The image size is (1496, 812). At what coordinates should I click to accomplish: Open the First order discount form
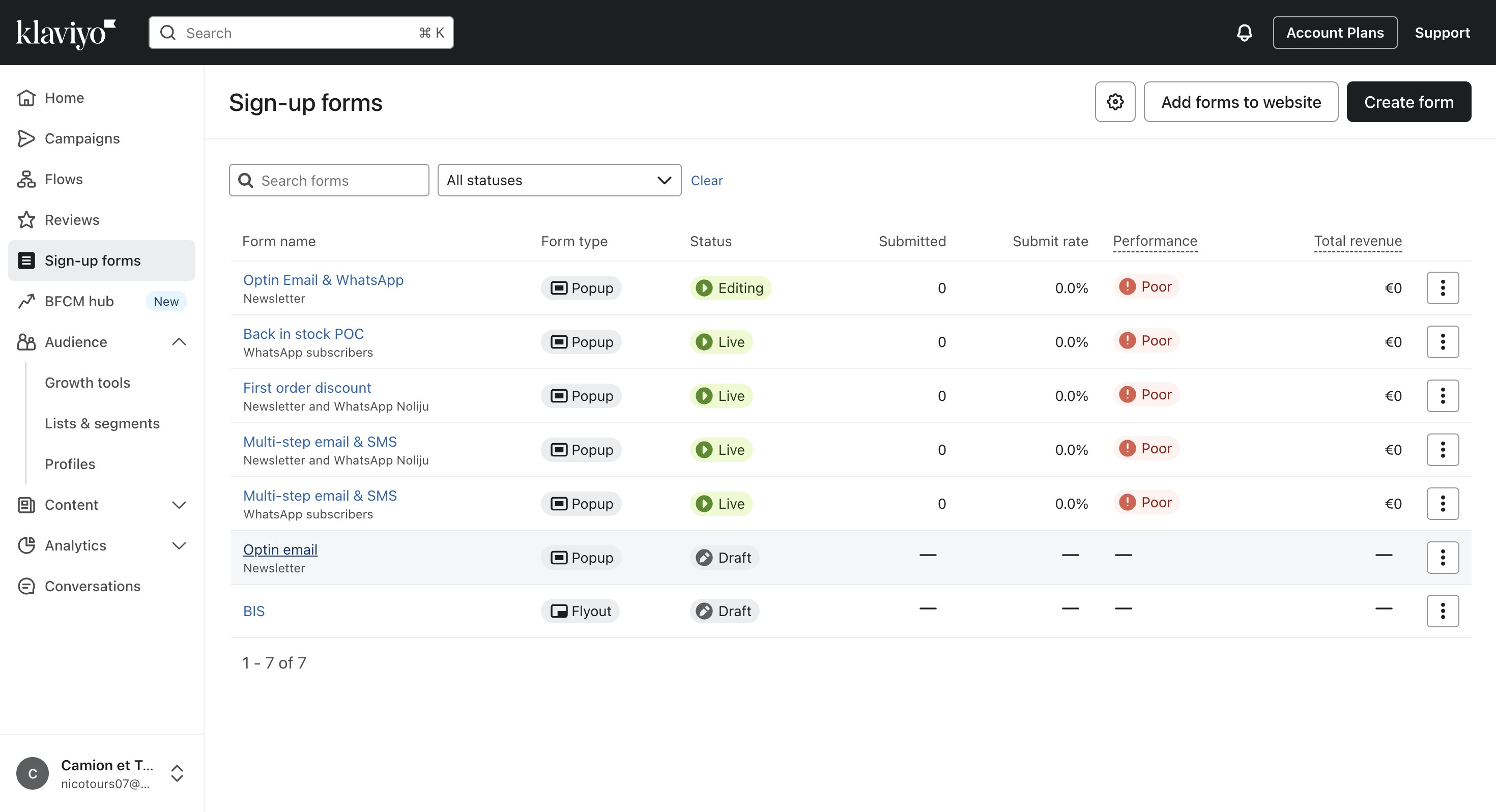[307, 387]
